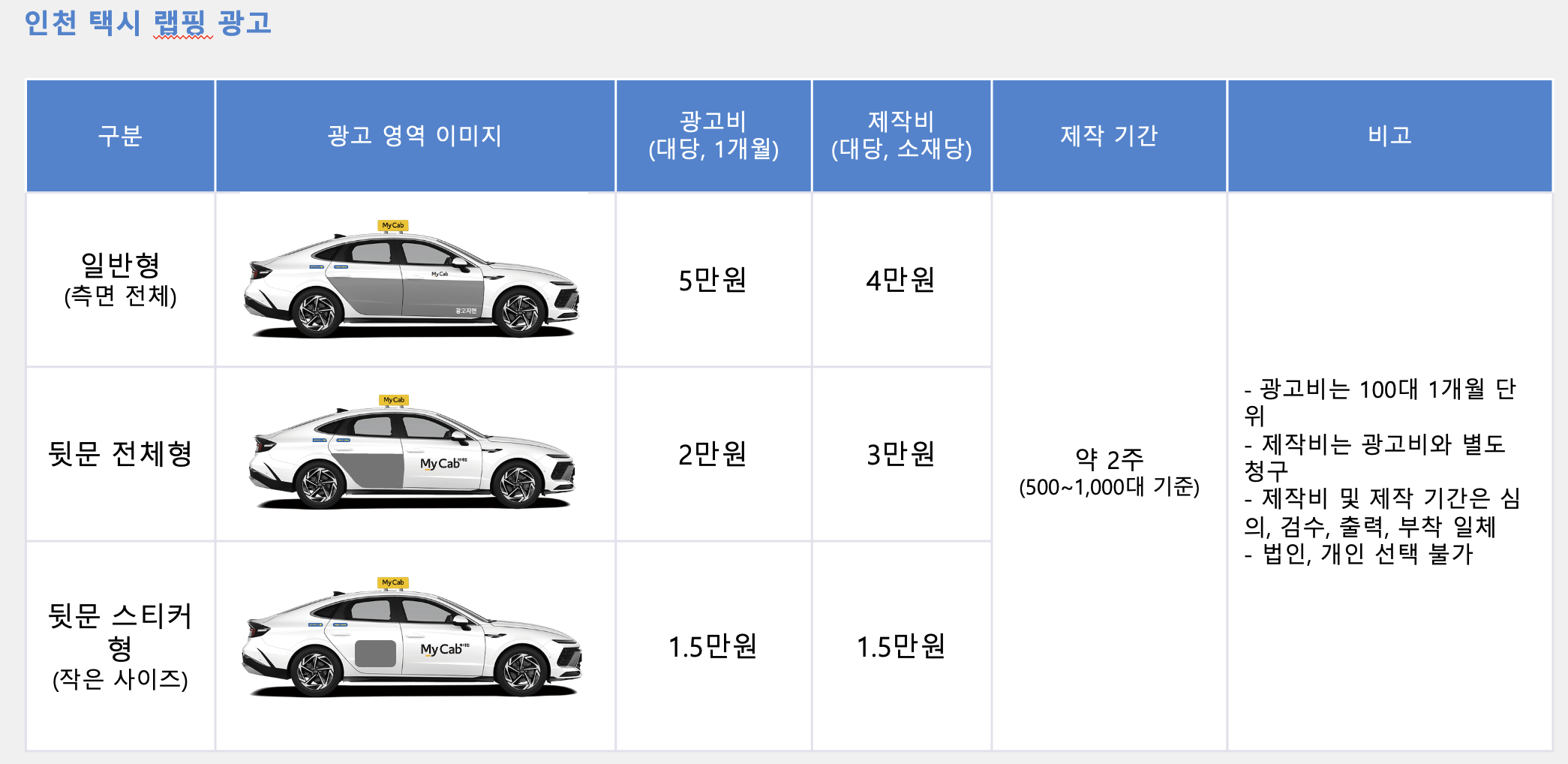Click the MyCab roof sign on 일반형 taxi

tap(393, 225)
